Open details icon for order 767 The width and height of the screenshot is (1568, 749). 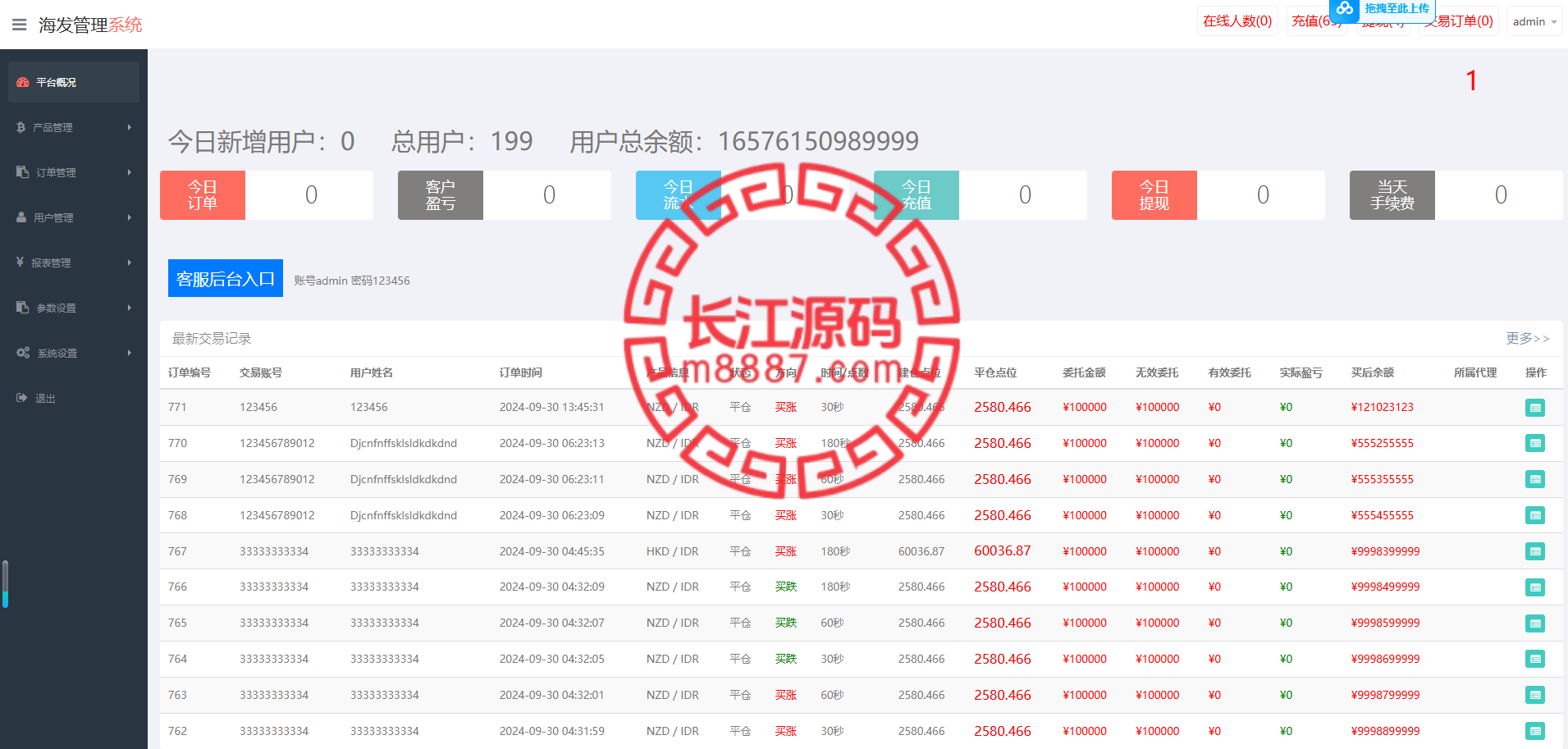coord(1535,551)
